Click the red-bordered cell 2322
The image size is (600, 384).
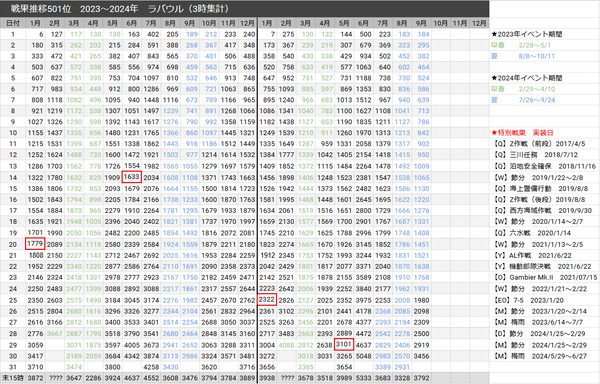pyautogui.click(x=267, y=299)
